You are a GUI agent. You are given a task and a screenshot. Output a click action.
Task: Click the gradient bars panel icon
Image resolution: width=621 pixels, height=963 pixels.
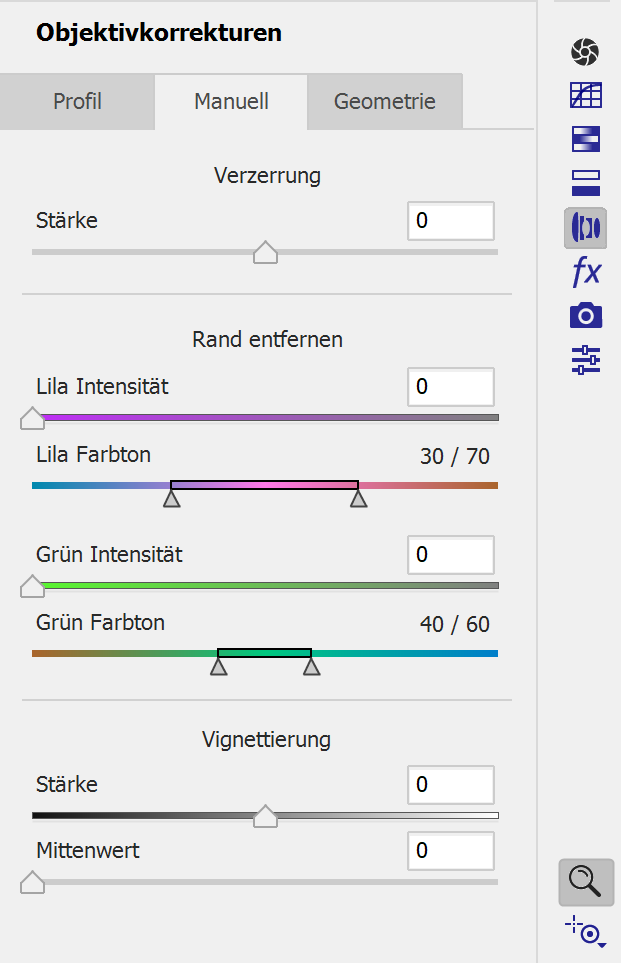pyautogui.click(x=585, y=139)
